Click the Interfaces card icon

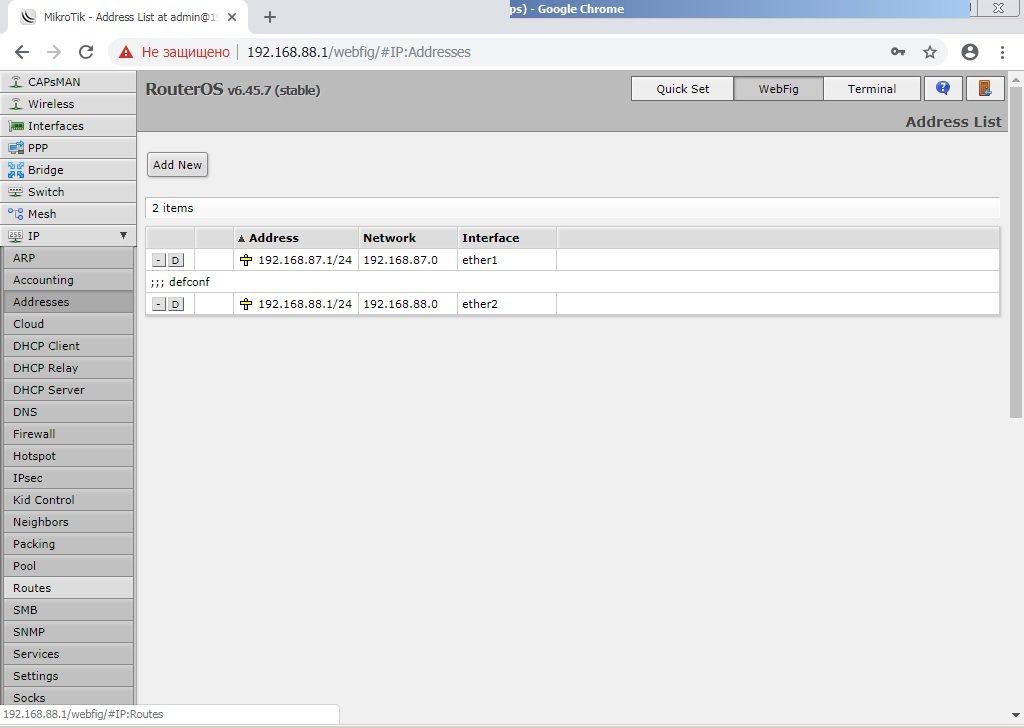[16, 126]
